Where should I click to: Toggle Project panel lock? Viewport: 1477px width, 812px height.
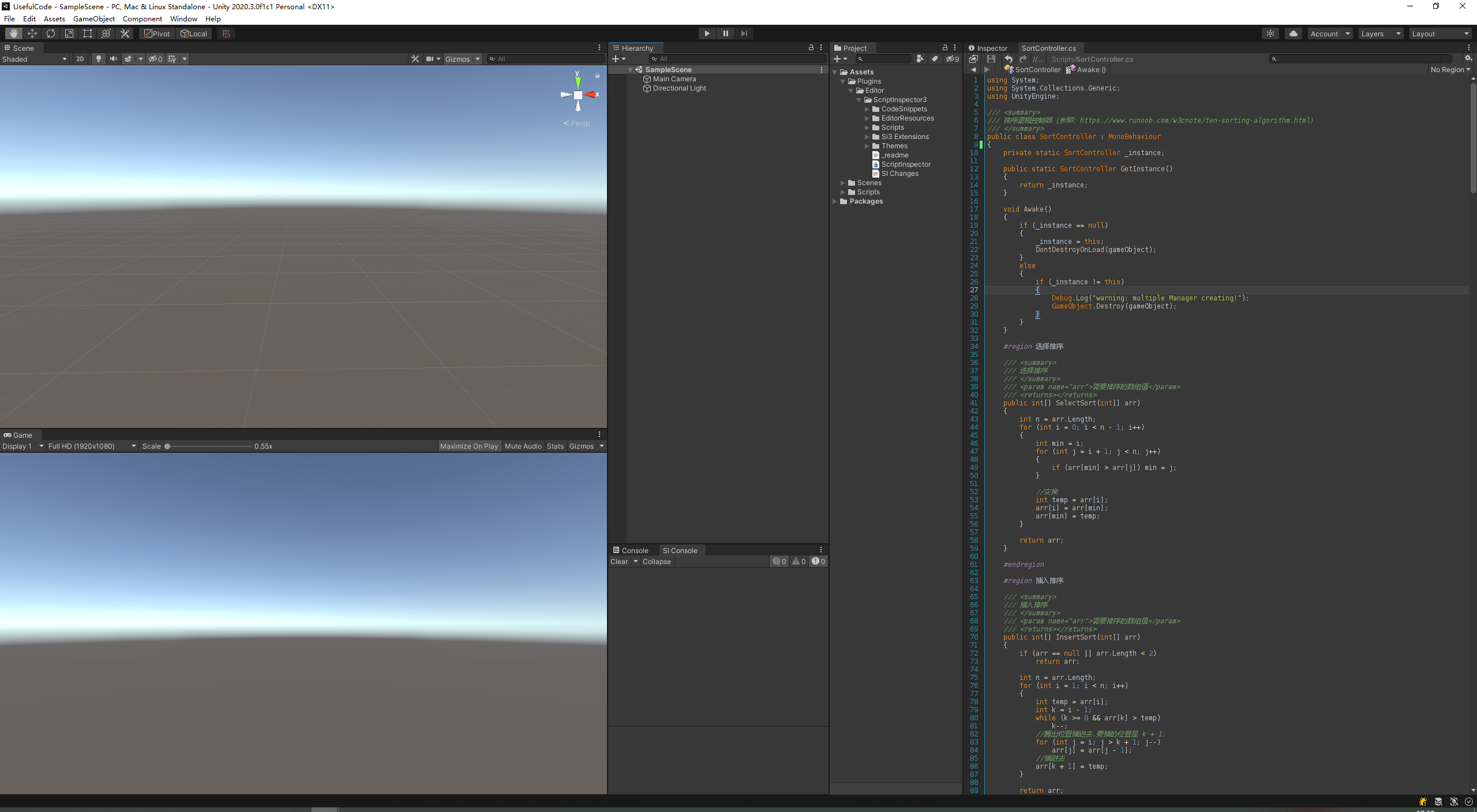pyautogui.click(x=945, y=48)
